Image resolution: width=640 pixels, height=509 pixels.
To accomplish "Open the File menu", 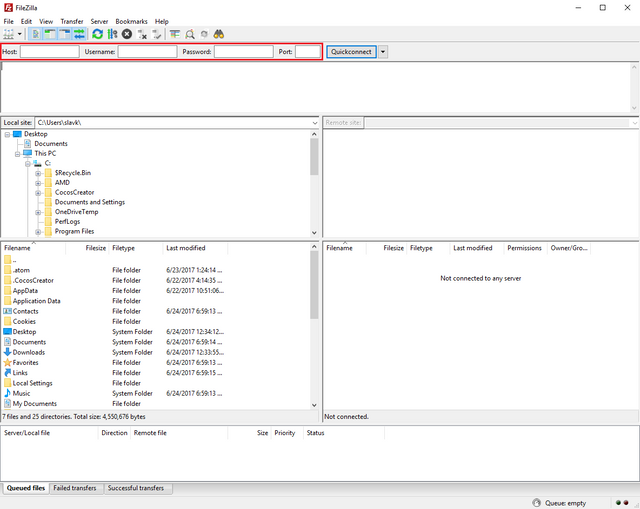I will 9,21.
